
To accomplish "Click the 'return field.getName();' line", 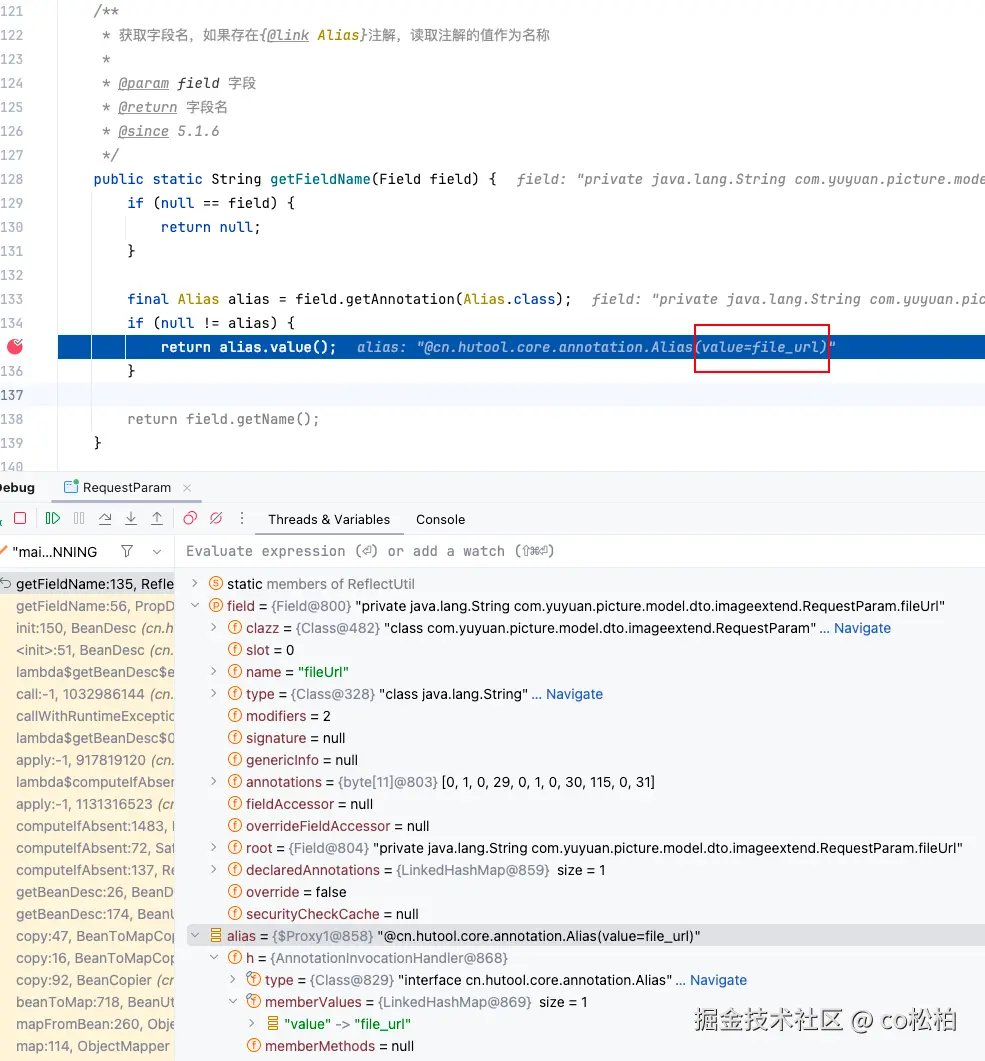I will point(223,419).
